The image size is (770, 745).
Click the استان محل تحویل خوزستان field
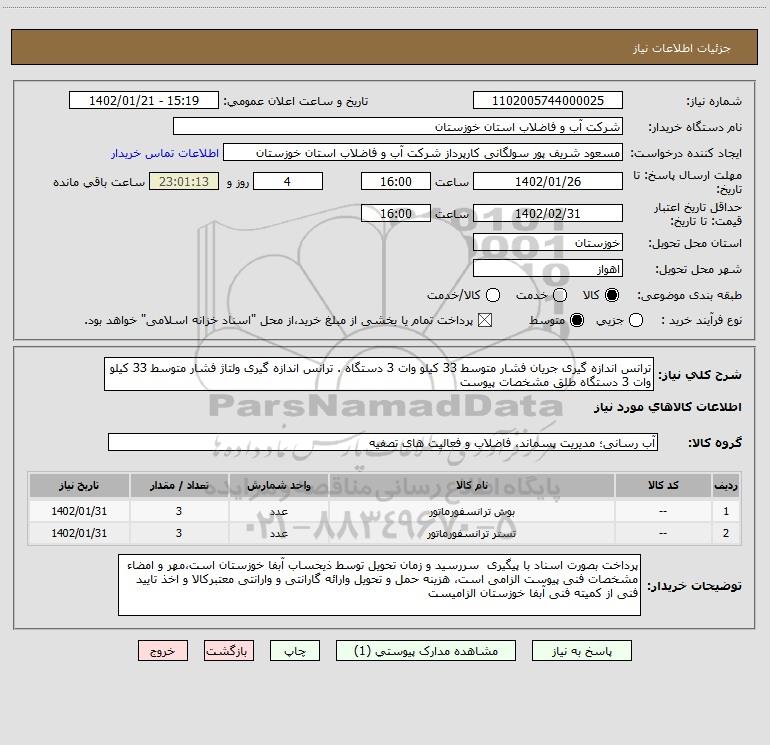[x=548, y=243]
